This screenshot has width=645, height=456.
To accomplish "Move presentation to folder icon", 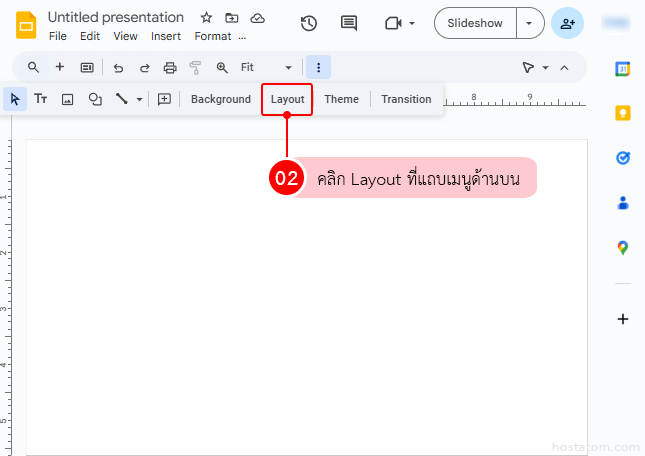I will click(x=232, y=18).
